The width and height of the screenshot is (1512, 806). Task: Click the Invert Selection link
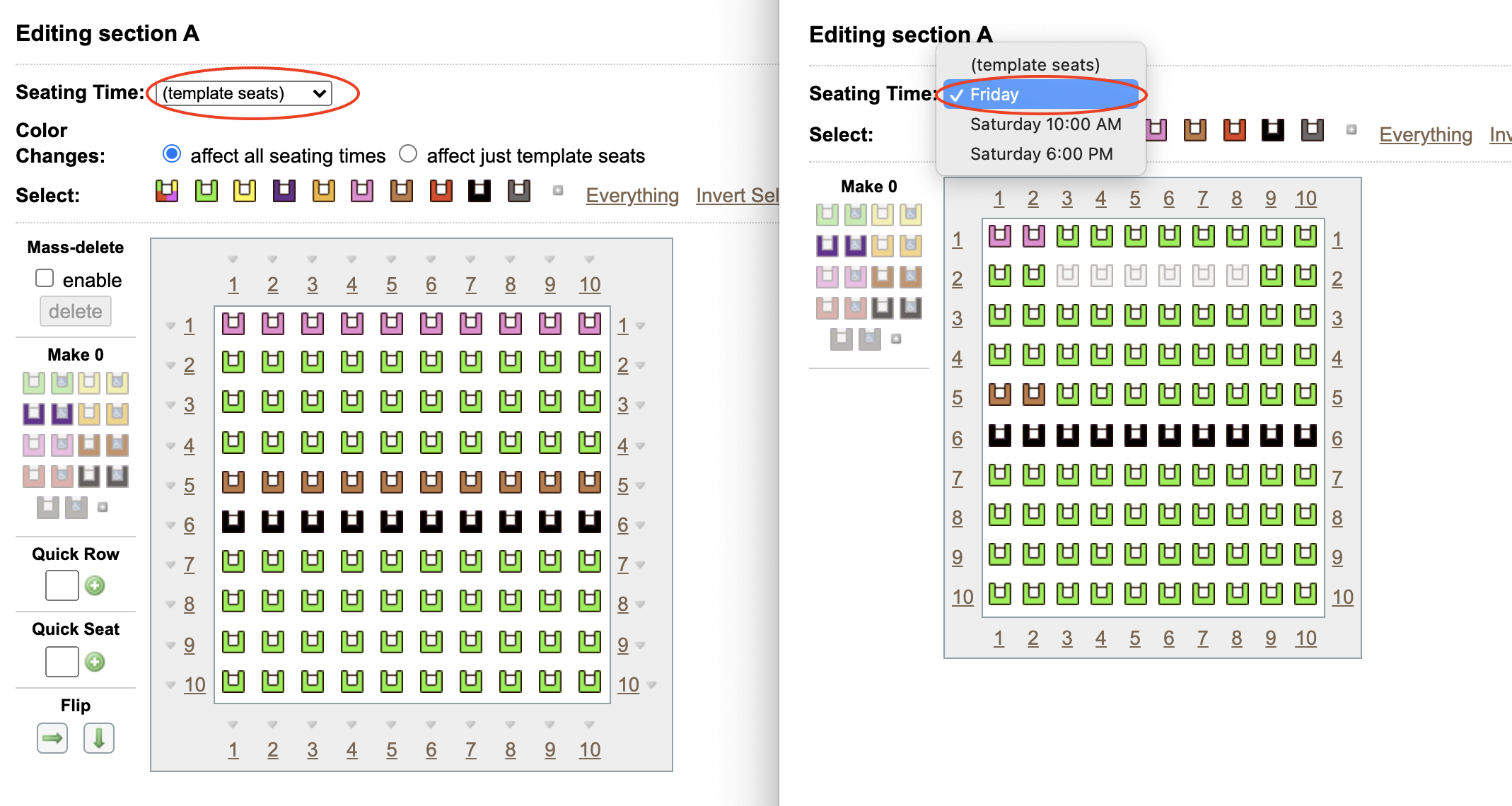point(737,195)
